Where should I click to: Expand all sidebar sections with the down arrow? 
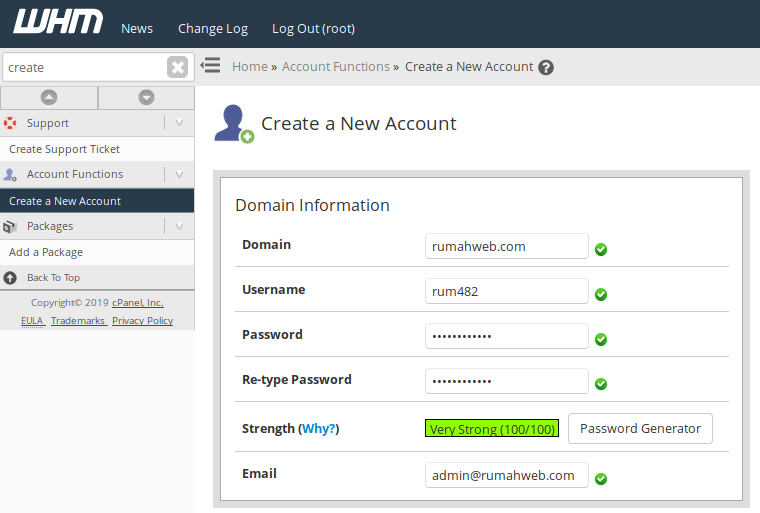pyautogui.click(x=146, y=97)
